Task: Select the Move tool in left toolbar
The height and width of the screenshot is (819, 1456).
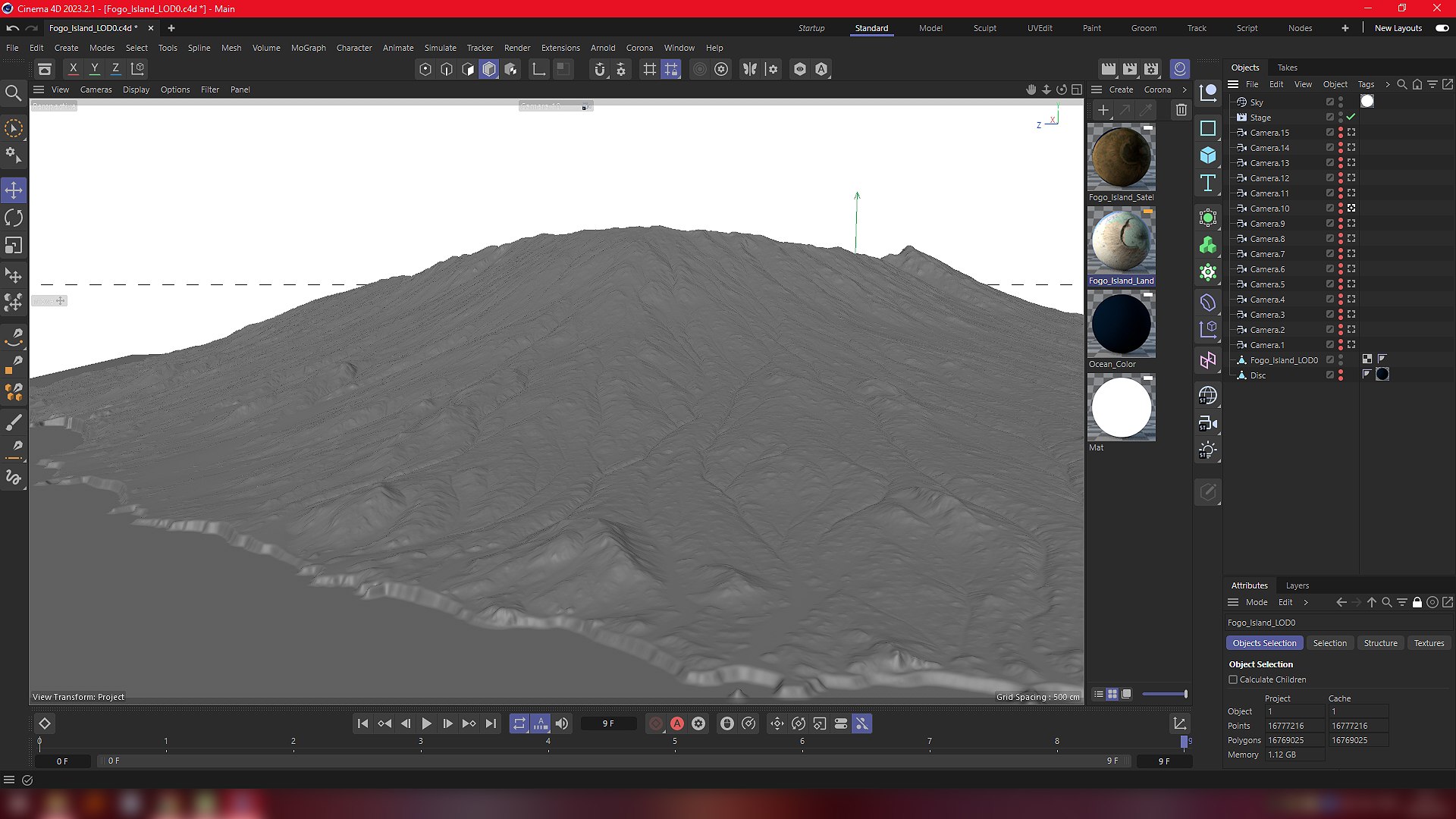Action: coord(14,190)
